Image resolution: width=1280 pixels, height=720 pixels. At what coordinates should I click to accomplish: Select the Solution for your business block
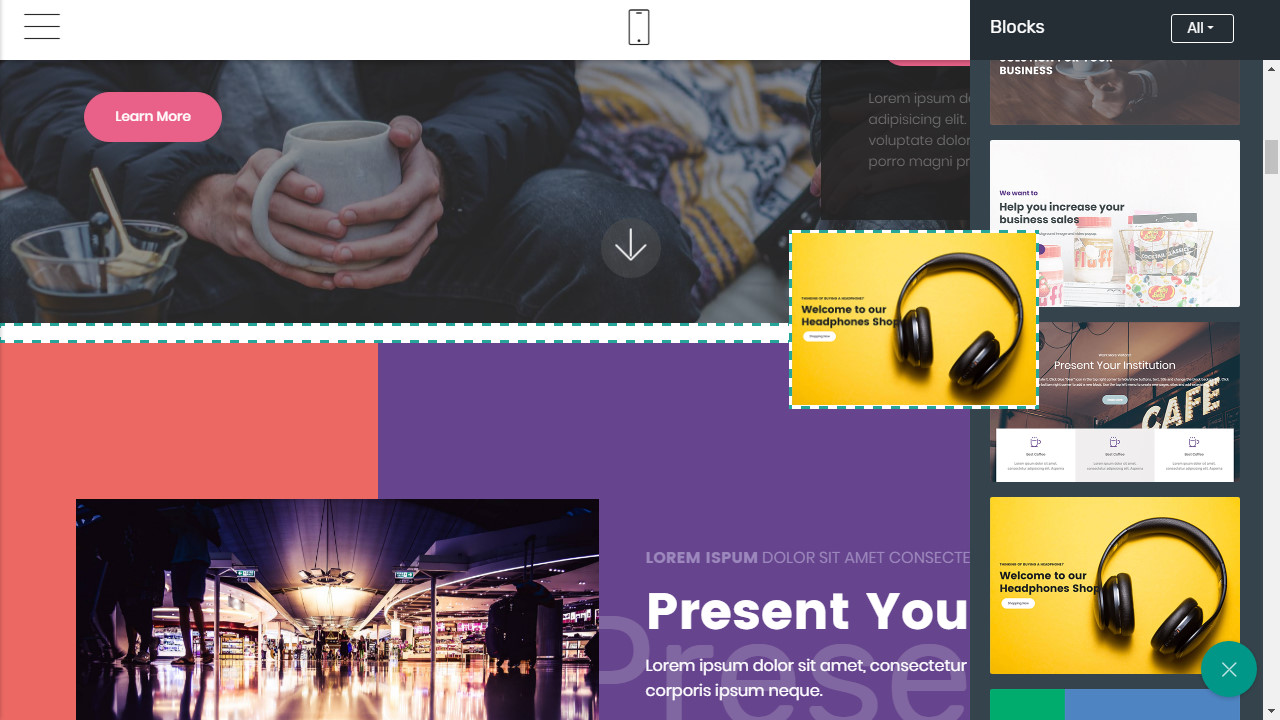[x=1115, y=92]
